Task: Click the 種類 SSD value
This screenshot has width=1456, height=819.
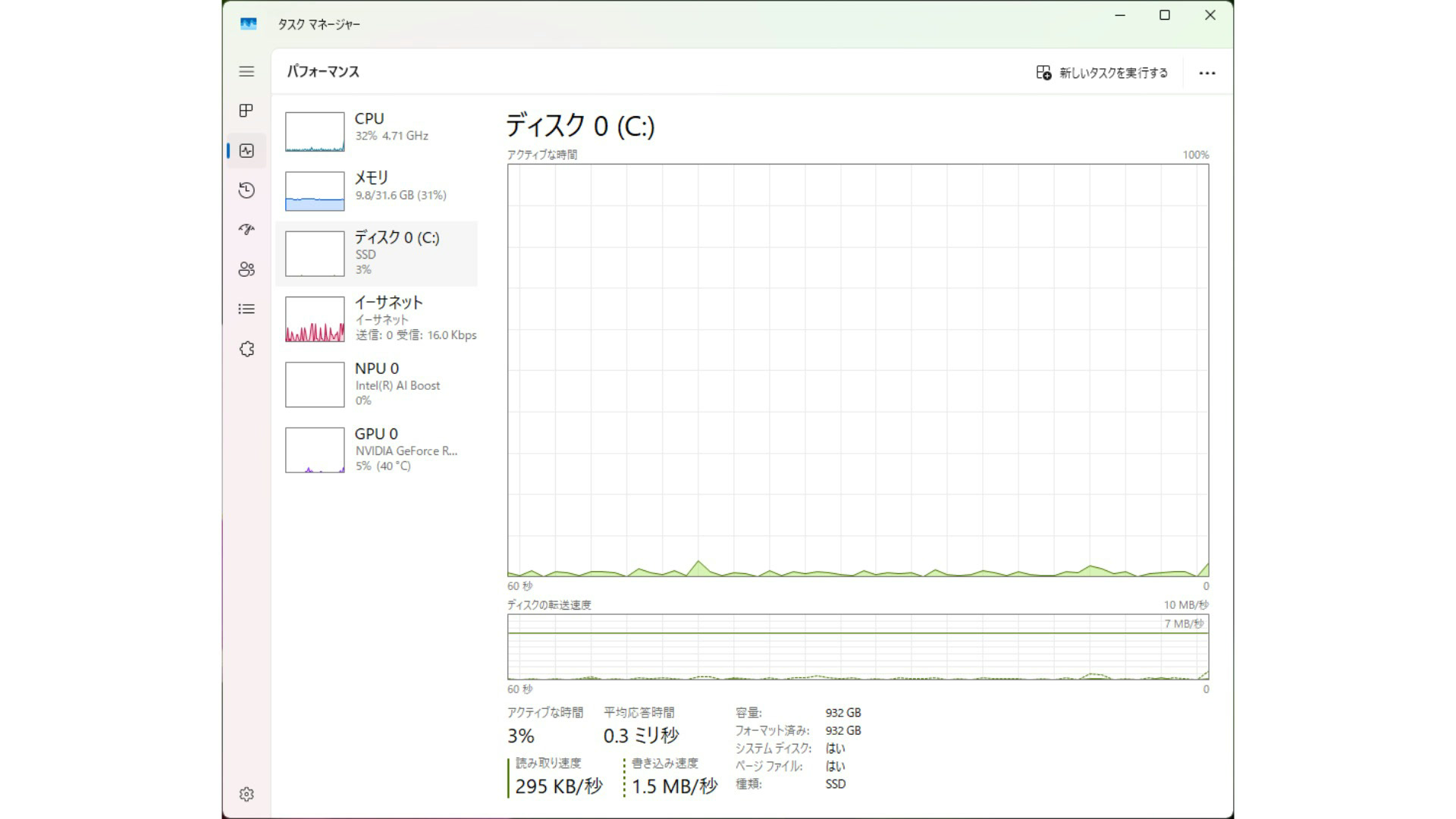Action: pos(836,784)
